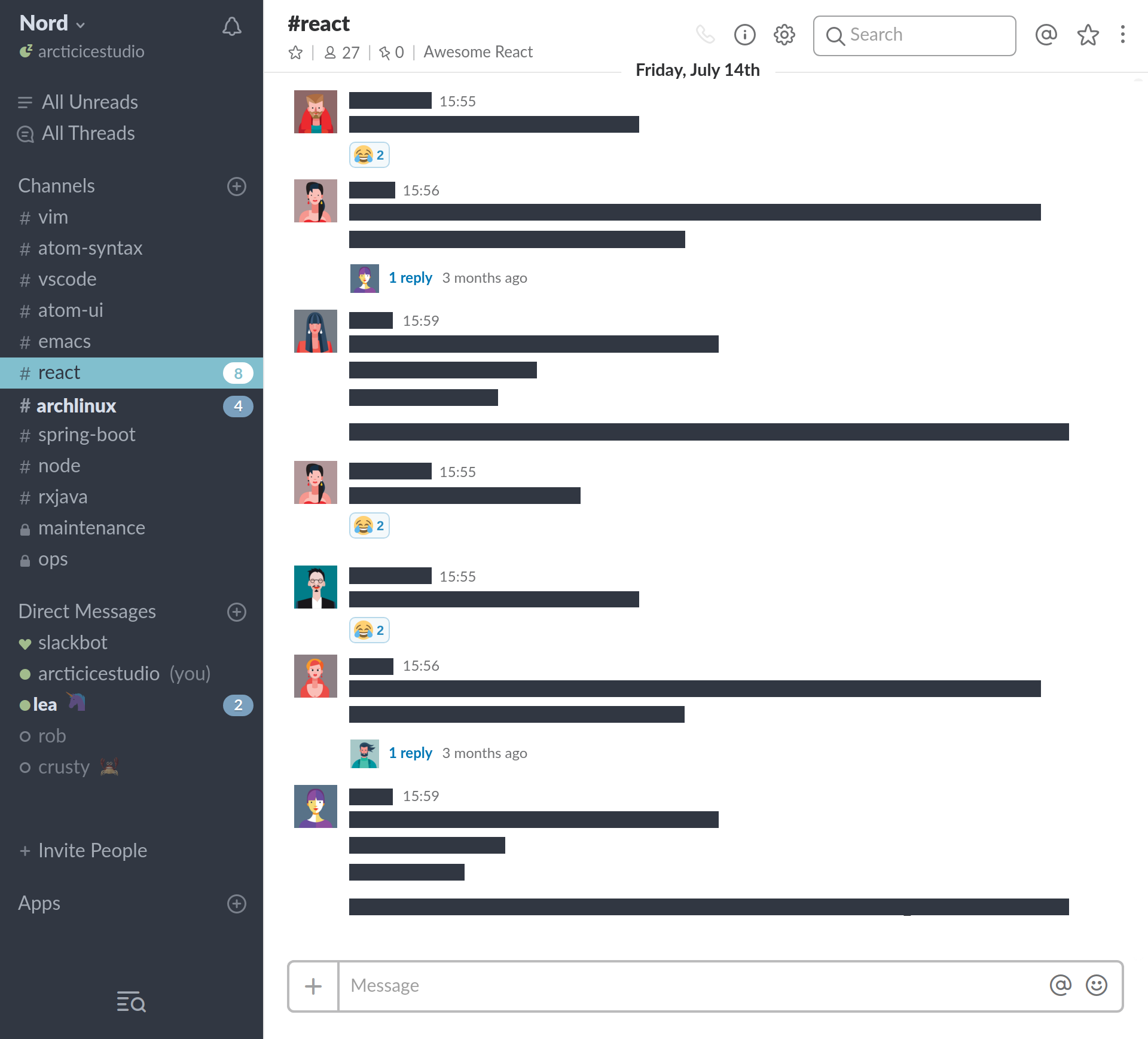
Task: Click the settings gear icon in #react channel
Action: [x=785, y=35]
